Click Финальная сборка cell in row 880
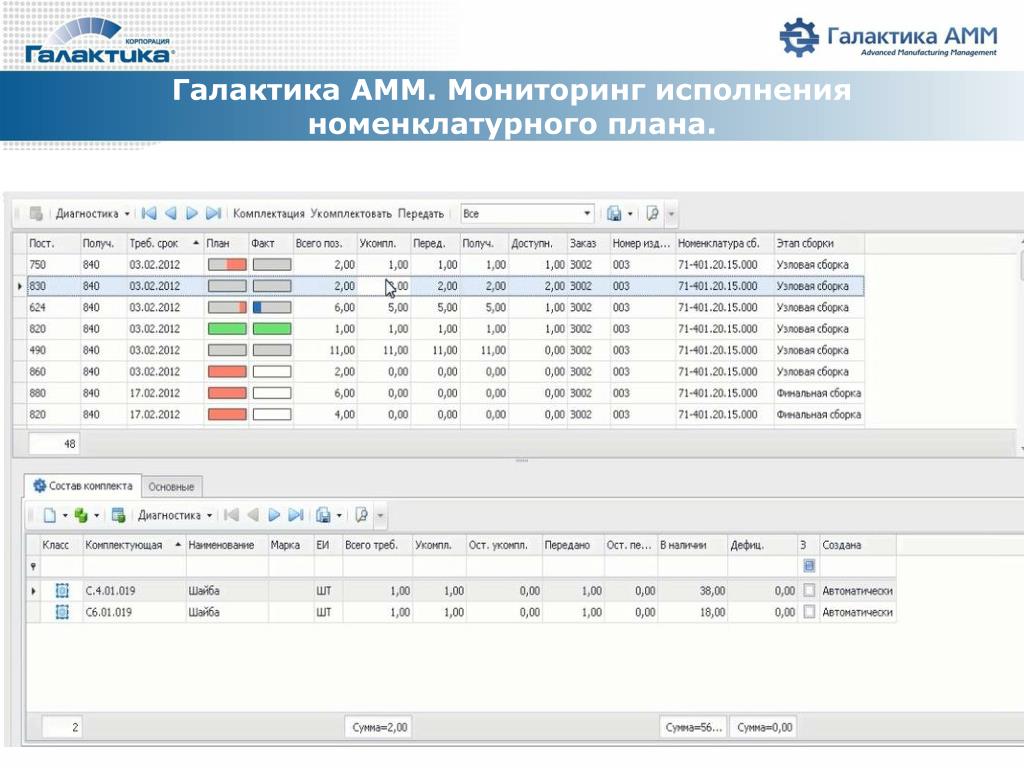The width and height of the screenshot is (1024, 768). 819,393
